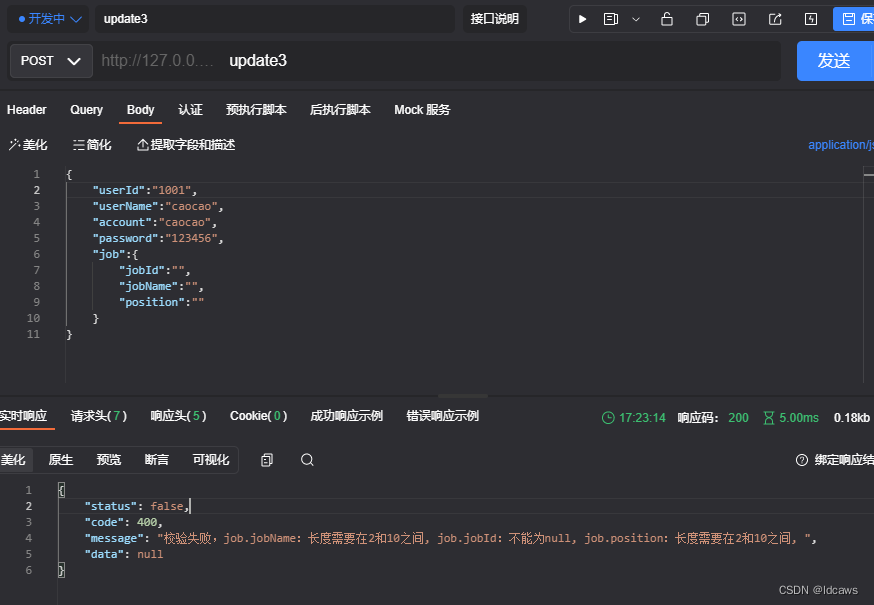This screenshot has width=874, height=605.
Task: Copy the response with copy icon
Action: 267,460
